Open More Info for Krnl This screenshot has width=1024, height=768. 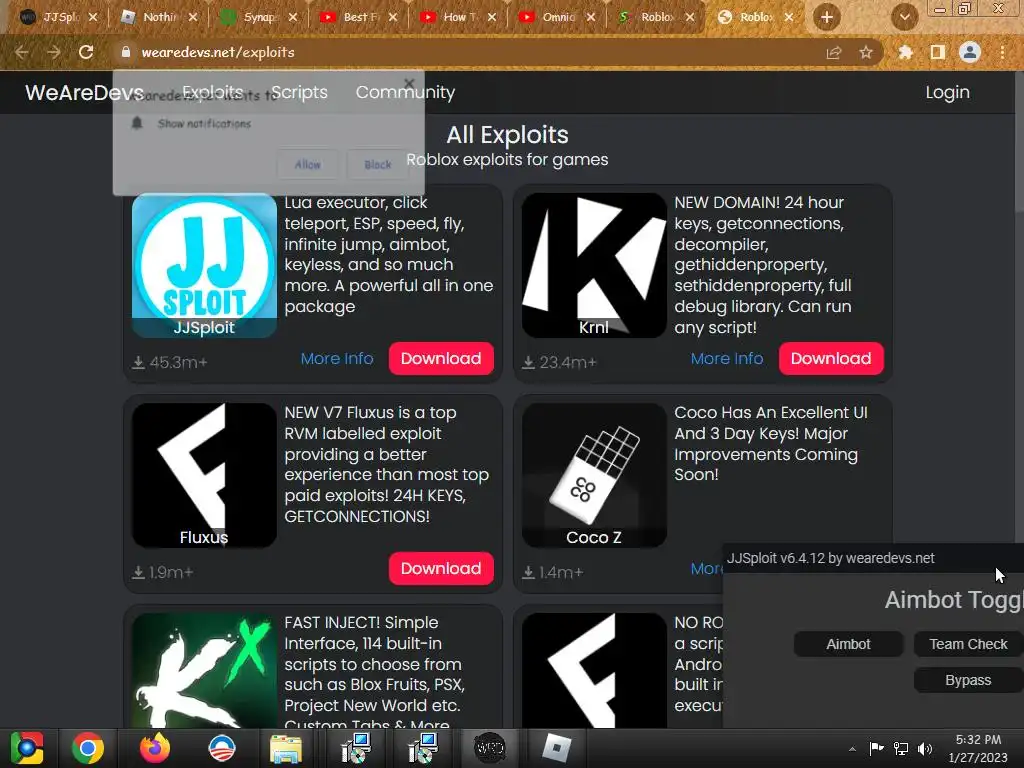click(727, 359)
